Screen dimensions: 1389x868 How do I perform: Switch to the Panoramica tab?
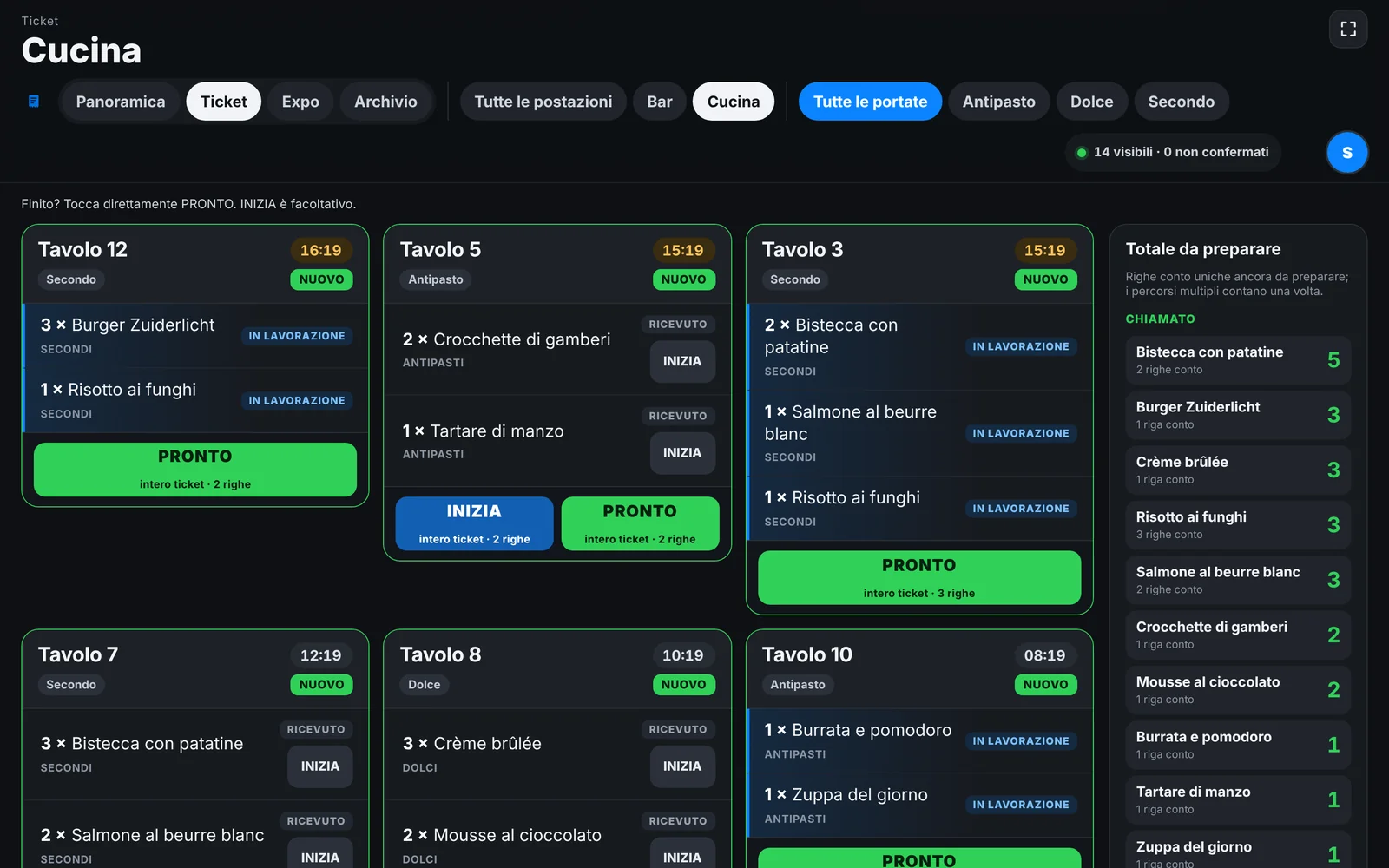coord(121,102)
